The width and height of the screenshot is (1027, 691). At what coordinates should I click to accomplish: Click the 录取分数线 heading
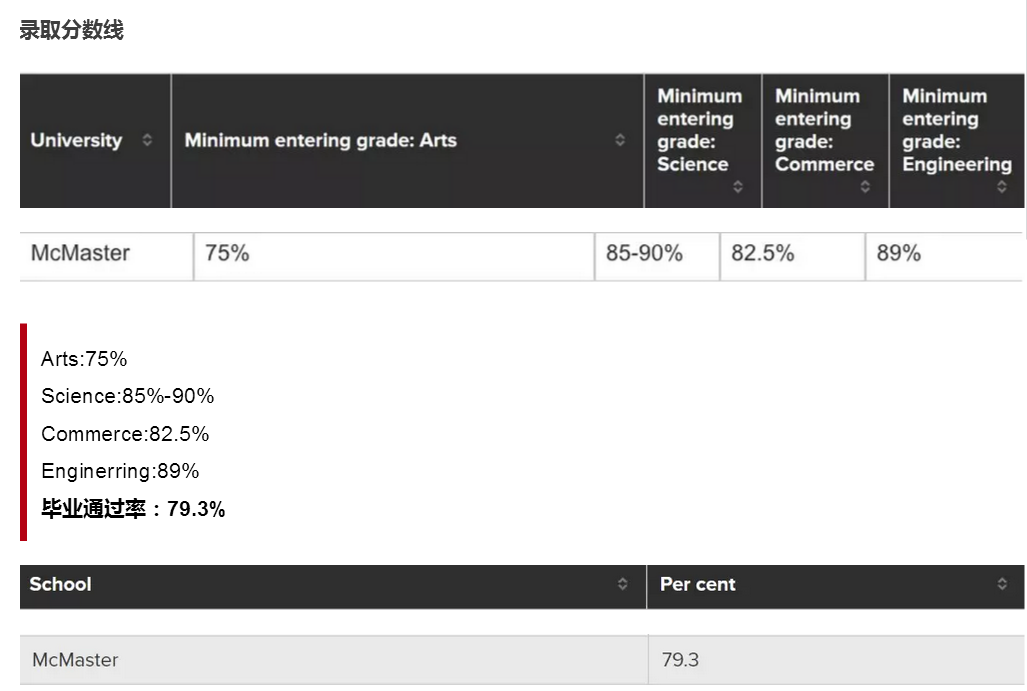point(71,30)
